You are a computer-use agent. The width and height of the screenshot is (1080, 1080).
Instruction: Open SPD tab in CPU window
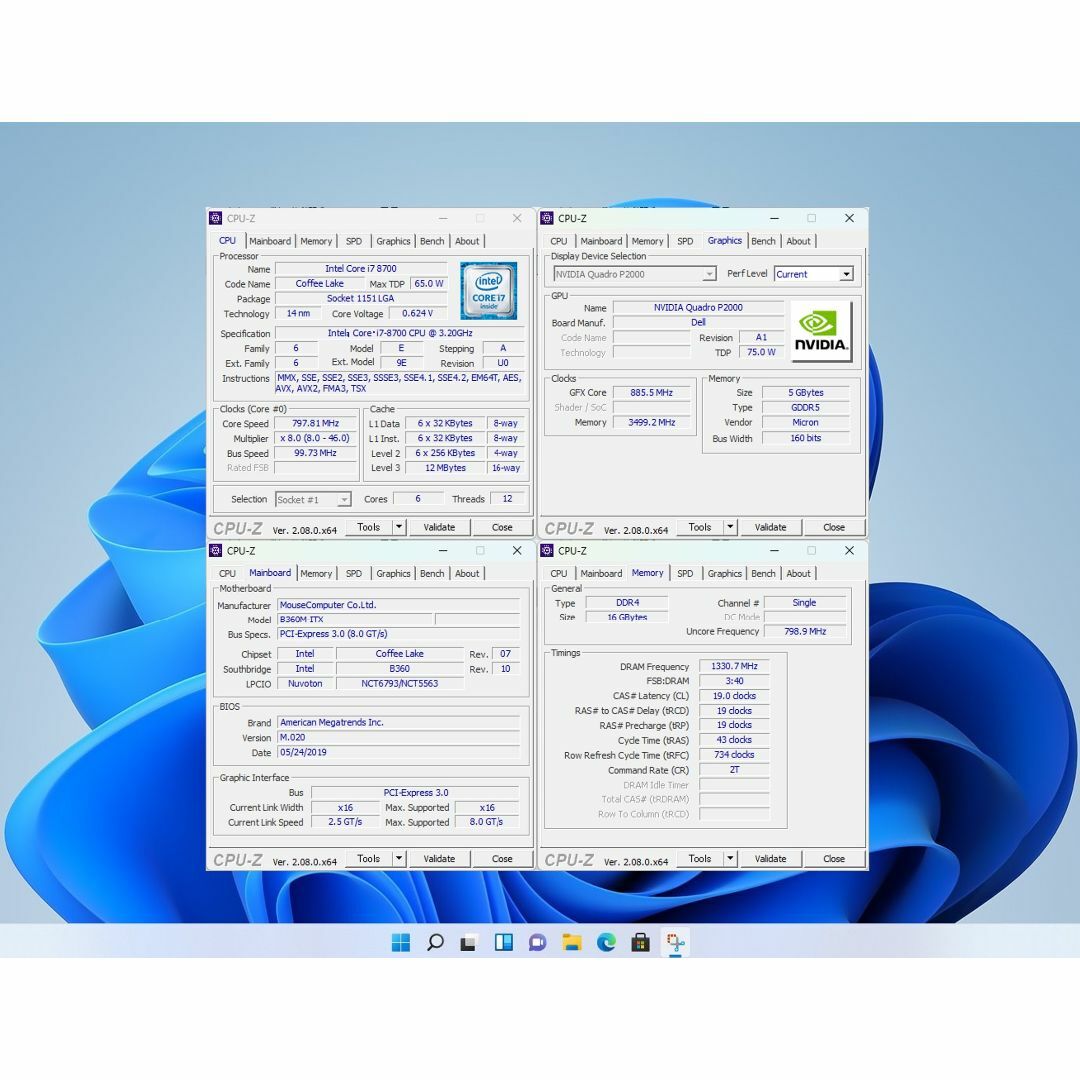tap(354, 241)
